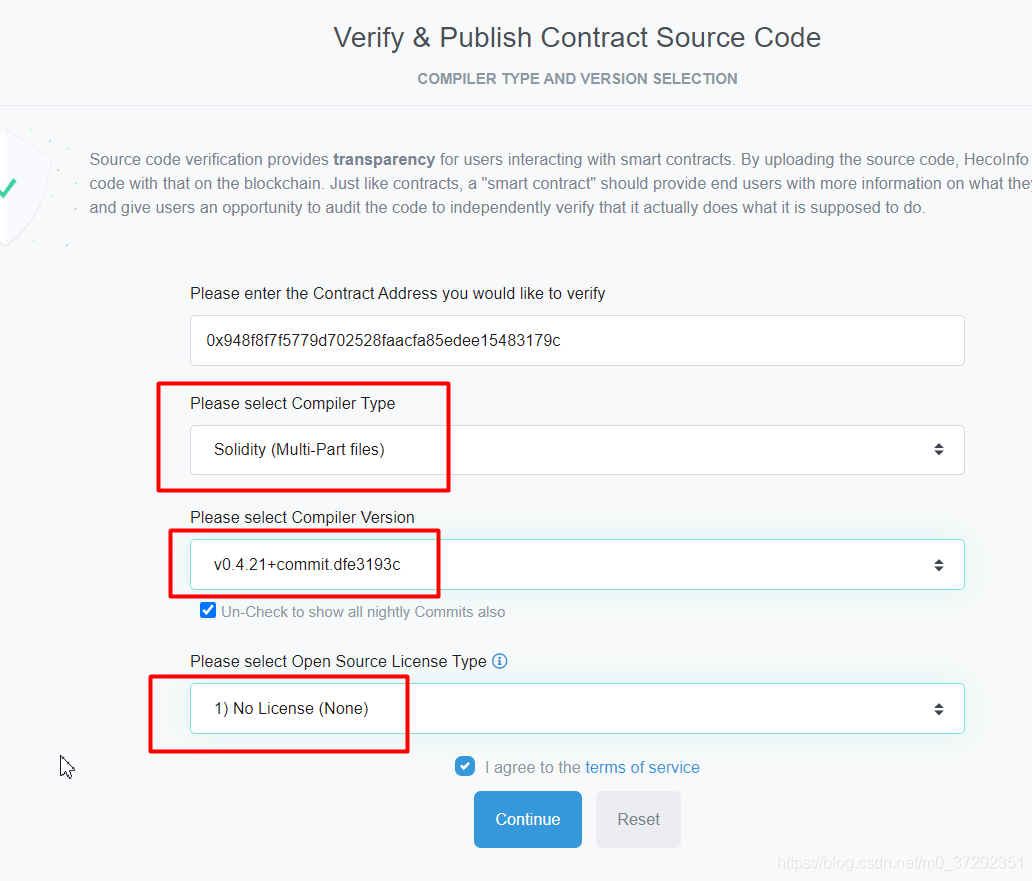The image size is (1032, 881).
Task: Click the Compiler Type and Version Selection subtitle
Action: click(x=577, y=79)
